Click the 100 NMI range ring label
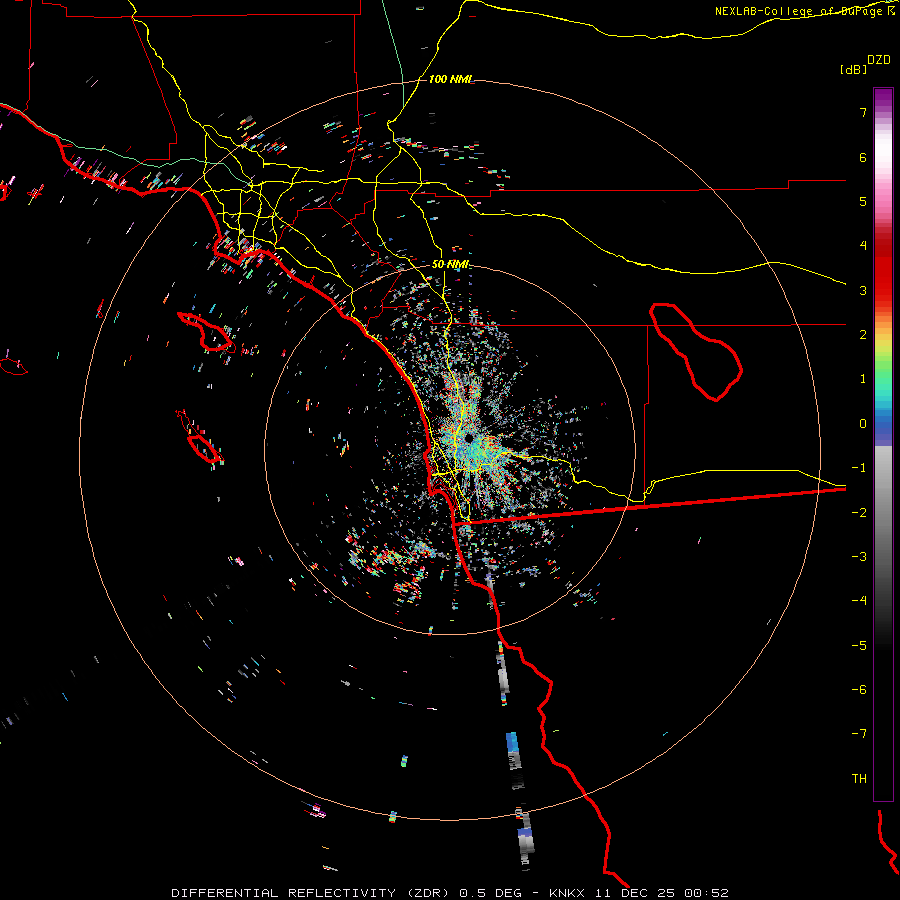 pyautogui.click(x=451, y=79)
